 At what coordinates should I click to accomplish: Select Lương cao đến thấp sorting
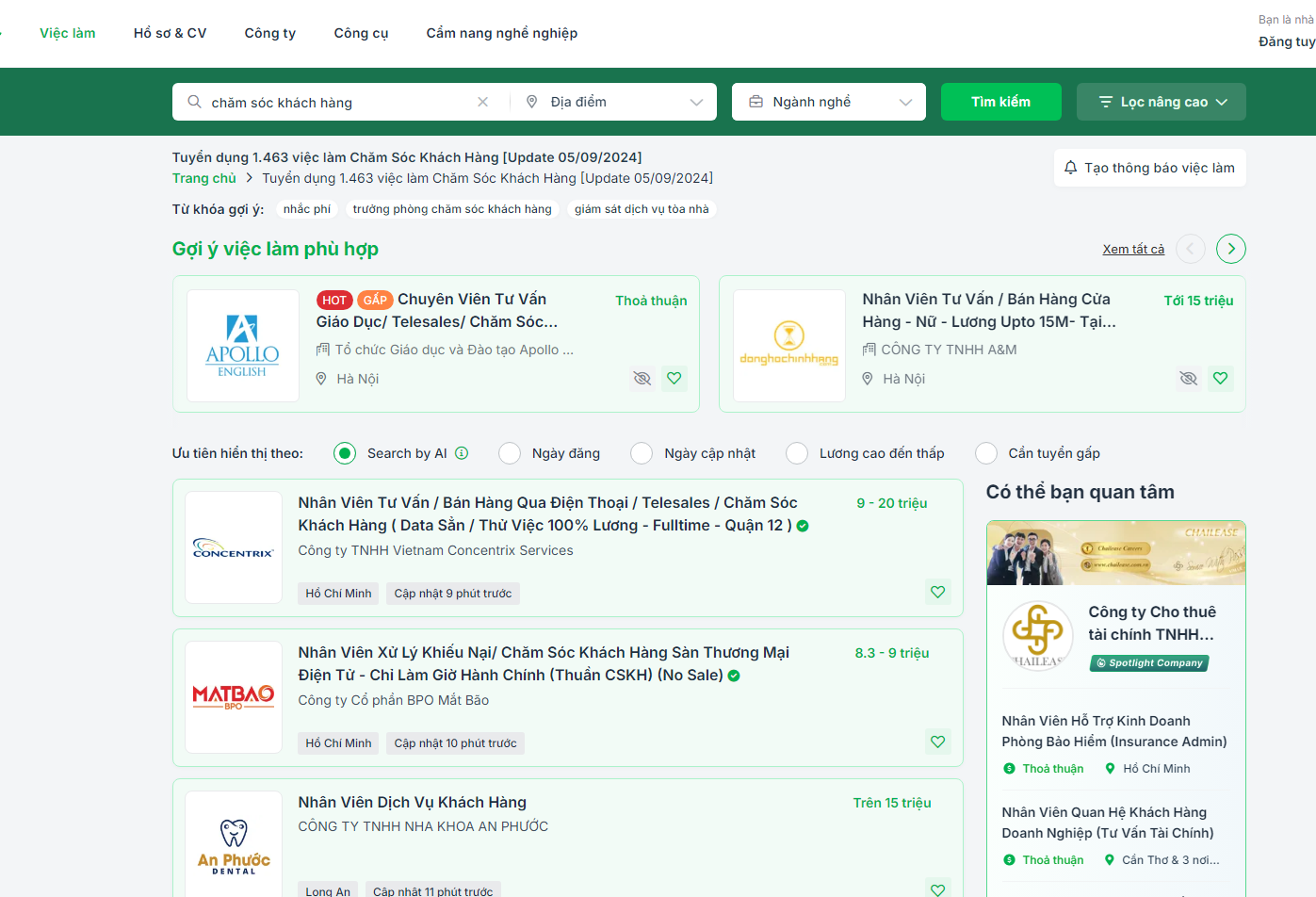(x=797, y=453)
